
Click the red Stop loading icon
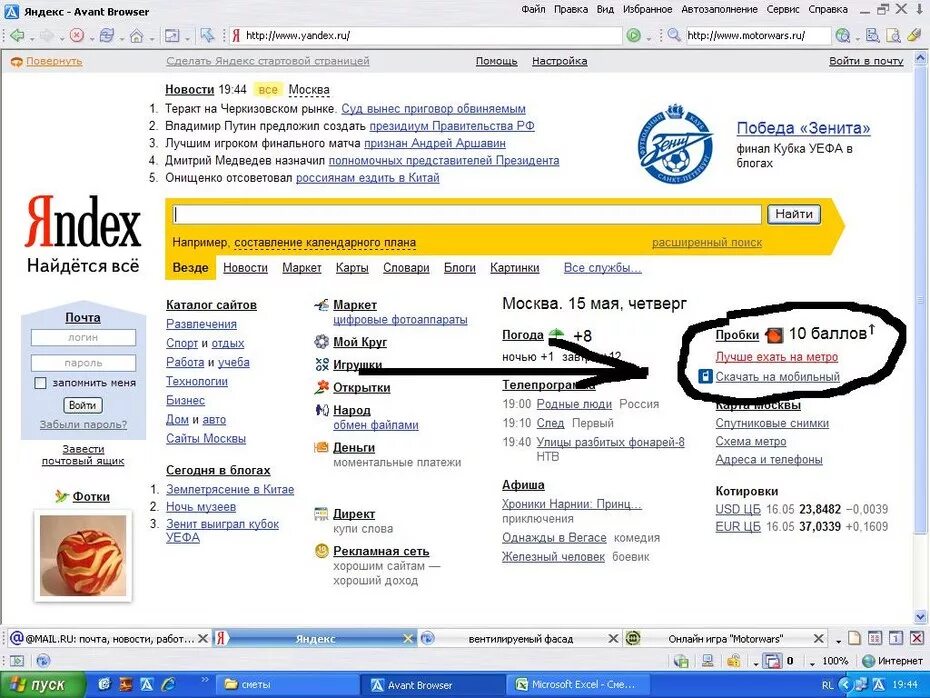click(77, 36)
